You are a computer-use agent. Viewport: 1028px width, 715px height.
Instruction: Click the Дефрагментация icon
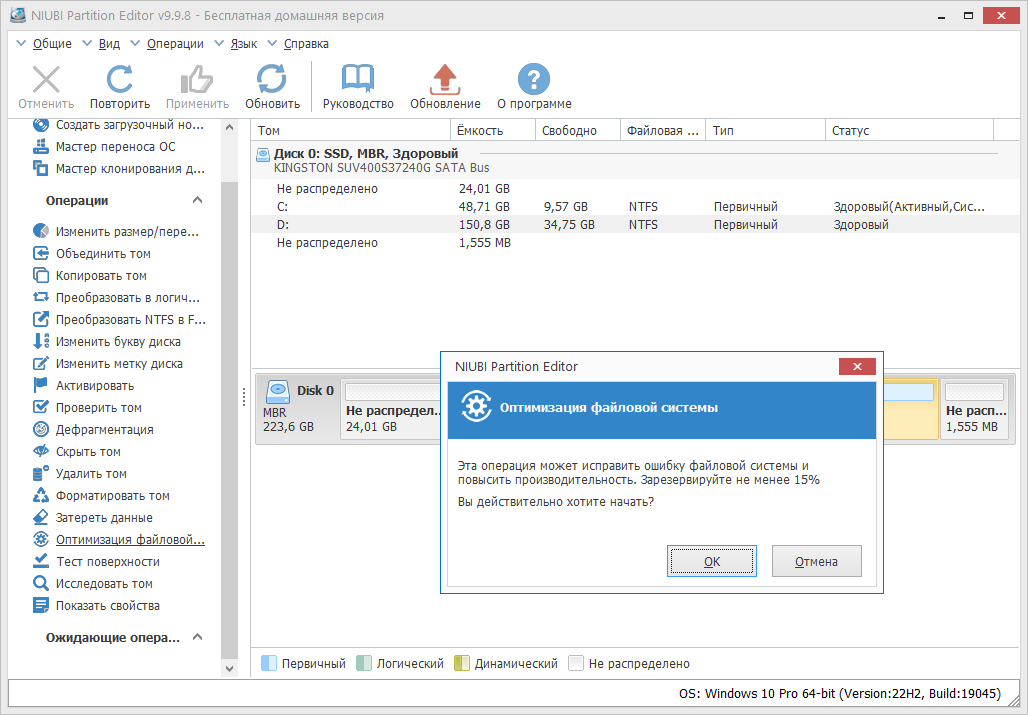[41, 429]
